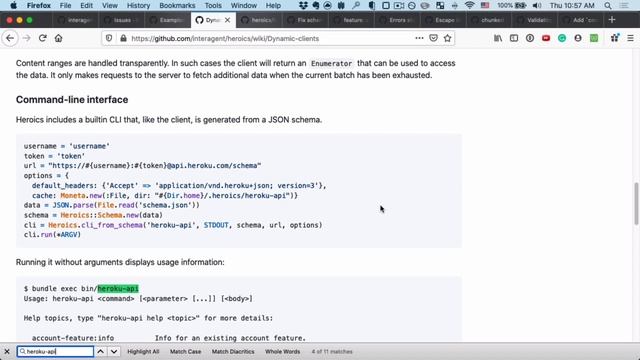Viewport: 640px width, 360px height.
Task: Click the 'Command-line interface' heading
Action: (x=72, y=100)
